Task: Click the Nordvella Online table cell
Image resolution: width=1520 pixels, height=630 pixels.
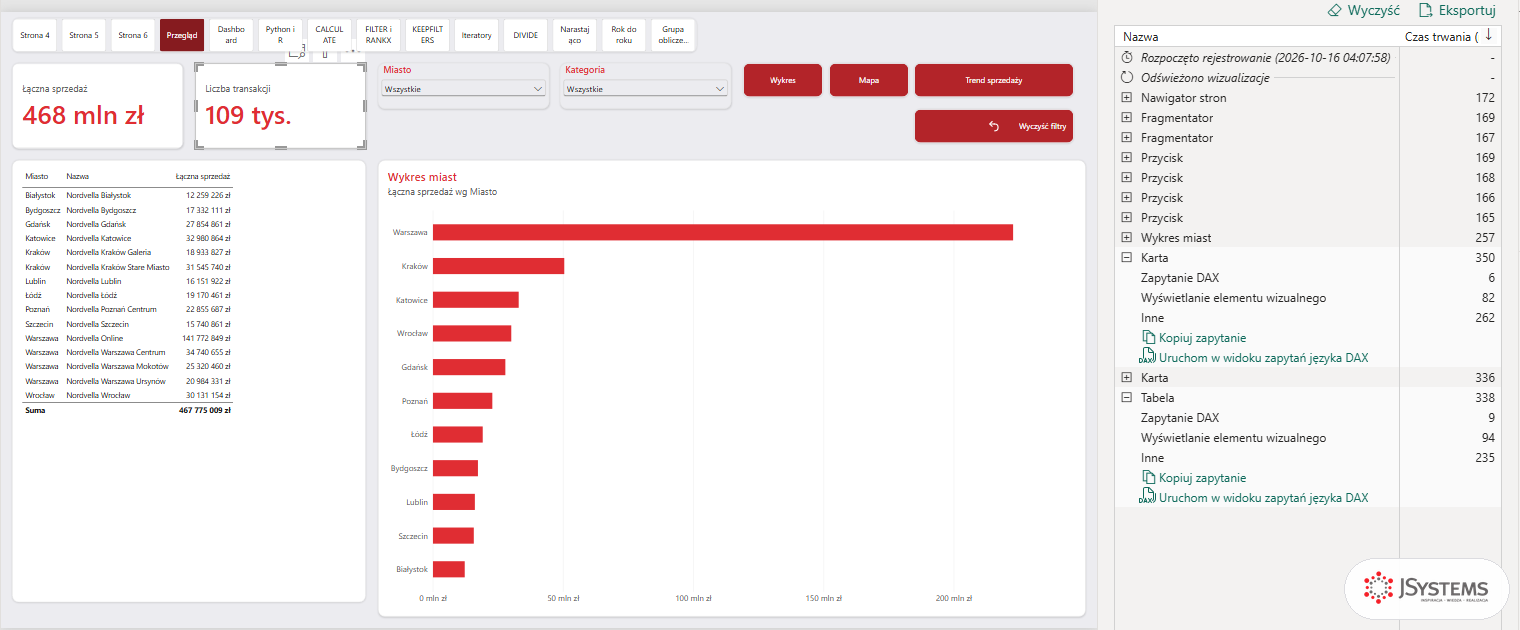Action: click(x=95, y=338)
